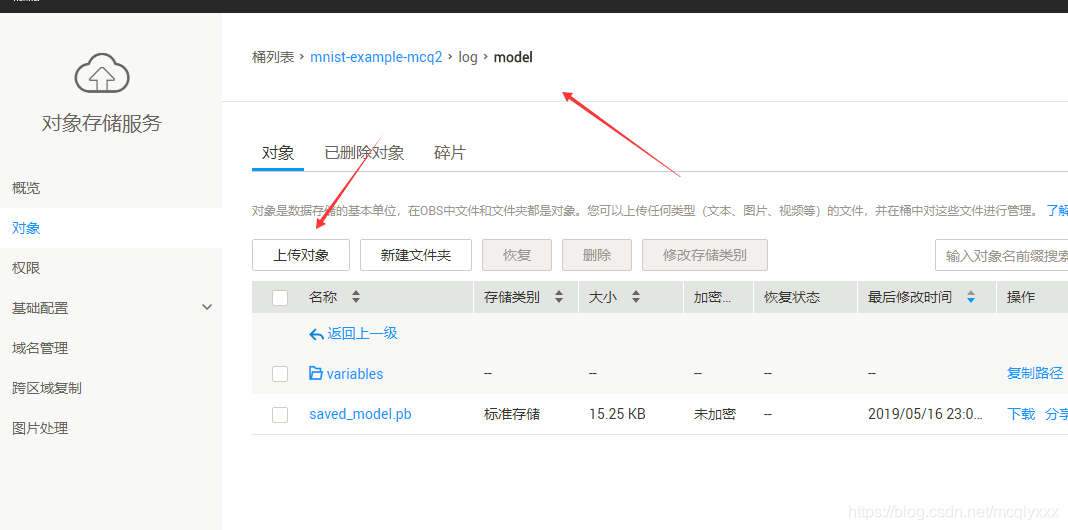Click the 未加密 encryption cell

point(714,414)
